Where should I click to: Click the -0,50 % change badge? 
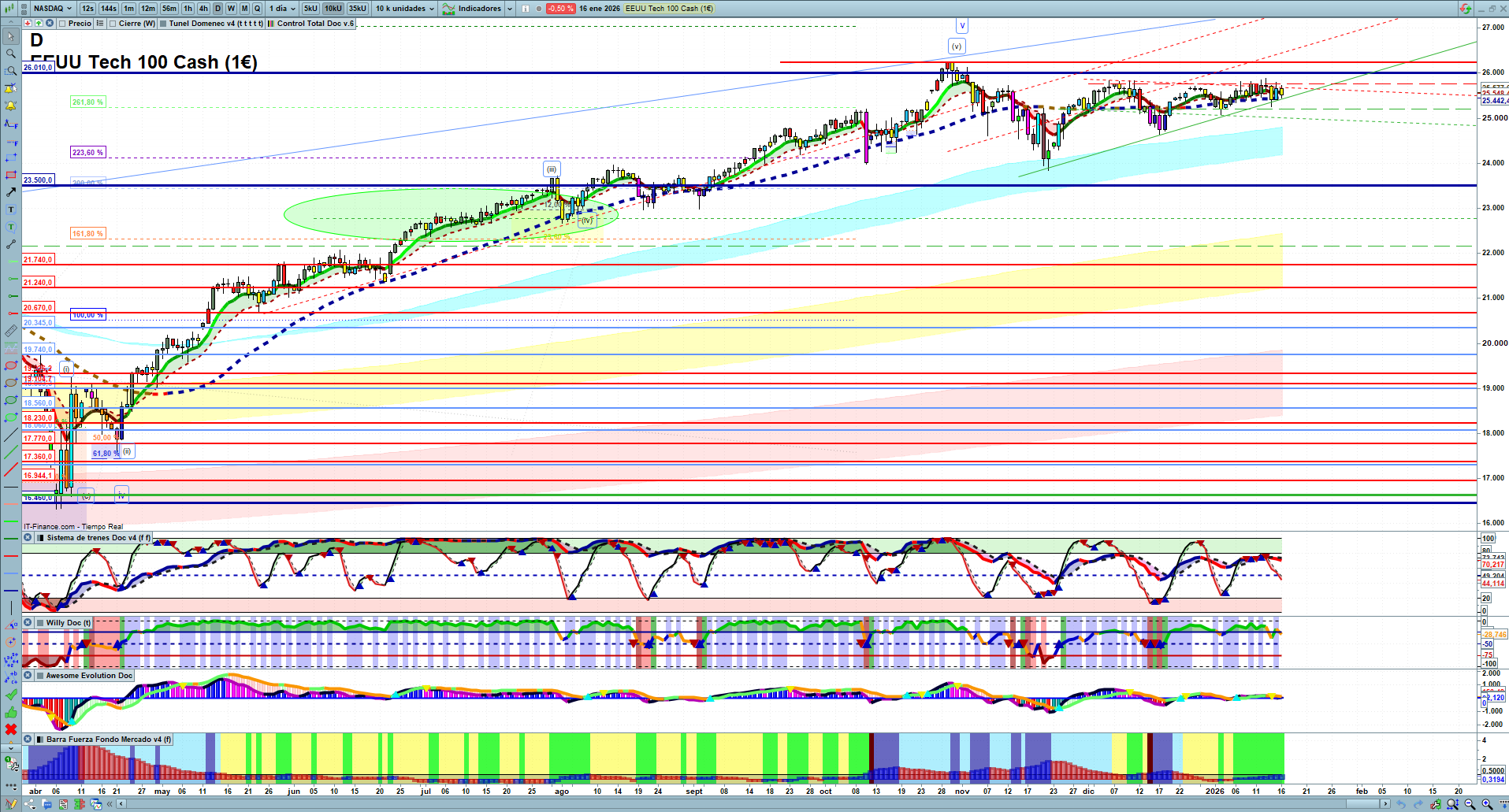click(560, 9)
